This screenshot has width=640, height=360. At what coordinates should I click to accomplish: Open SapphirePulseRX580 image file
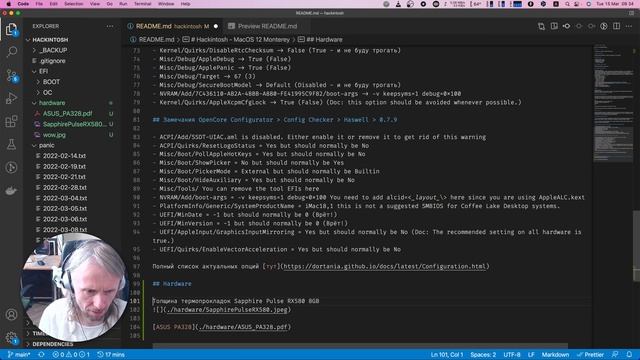(x=74, y=124)
